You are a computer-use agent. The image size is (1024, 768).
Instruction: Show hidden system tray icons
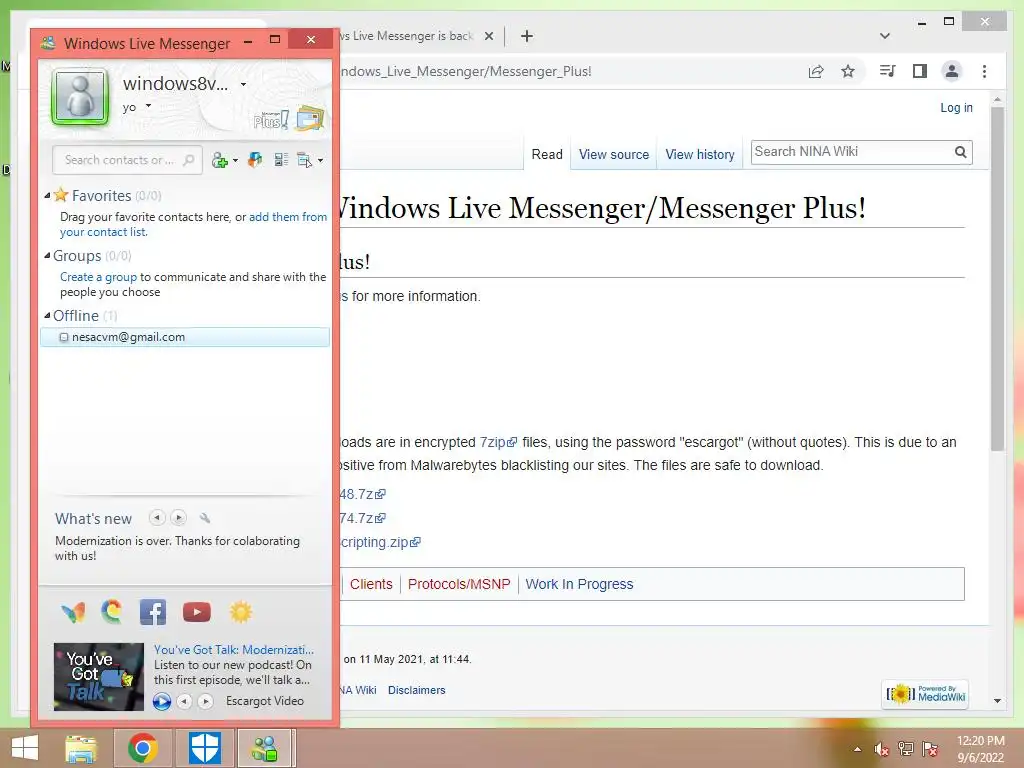[x=857, y=749]
